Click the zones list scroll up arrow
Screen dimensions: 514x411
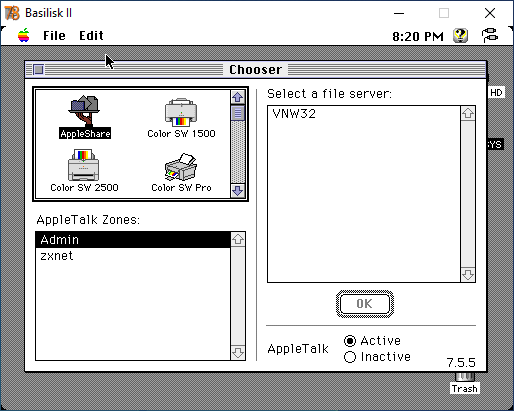[238, 239]
